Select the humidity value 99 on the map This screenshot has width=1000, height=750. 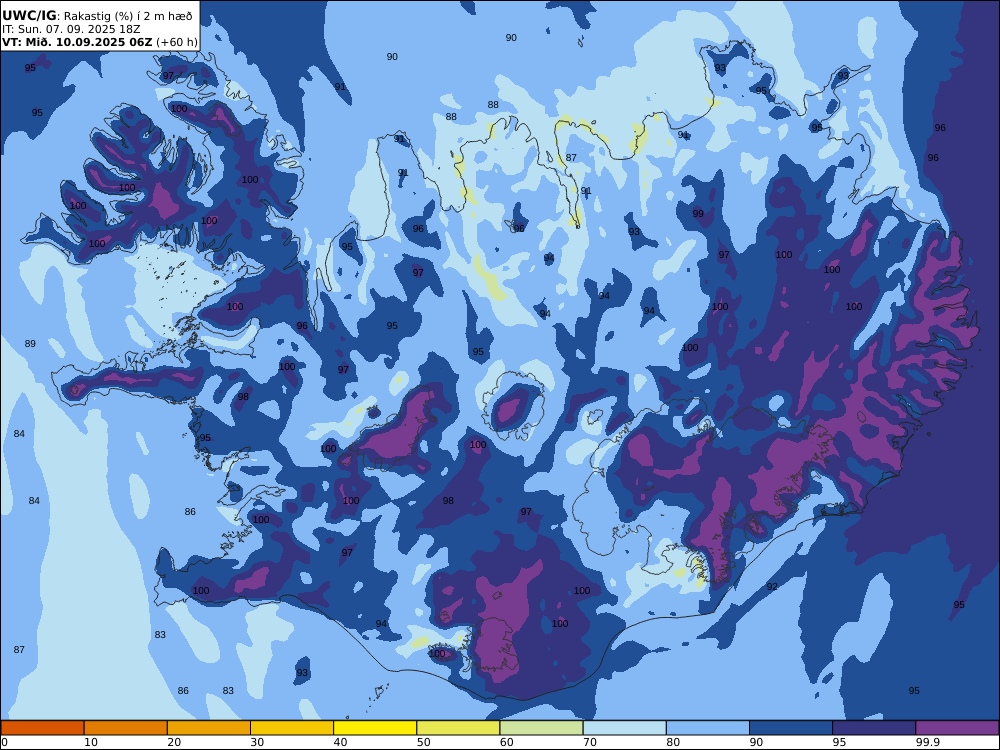pyautogui.click(x=698, y=214)
